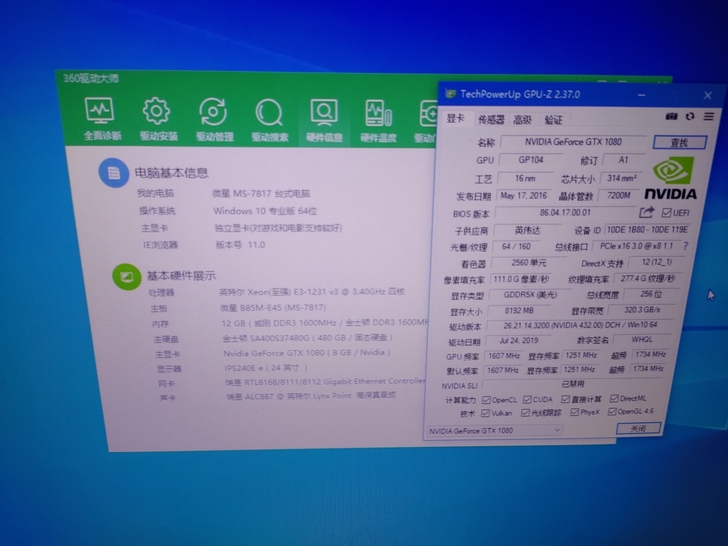Click the Jul 24, 2019 driver date
The height and width of the screenshot is (546, 728).
point(519,340)
